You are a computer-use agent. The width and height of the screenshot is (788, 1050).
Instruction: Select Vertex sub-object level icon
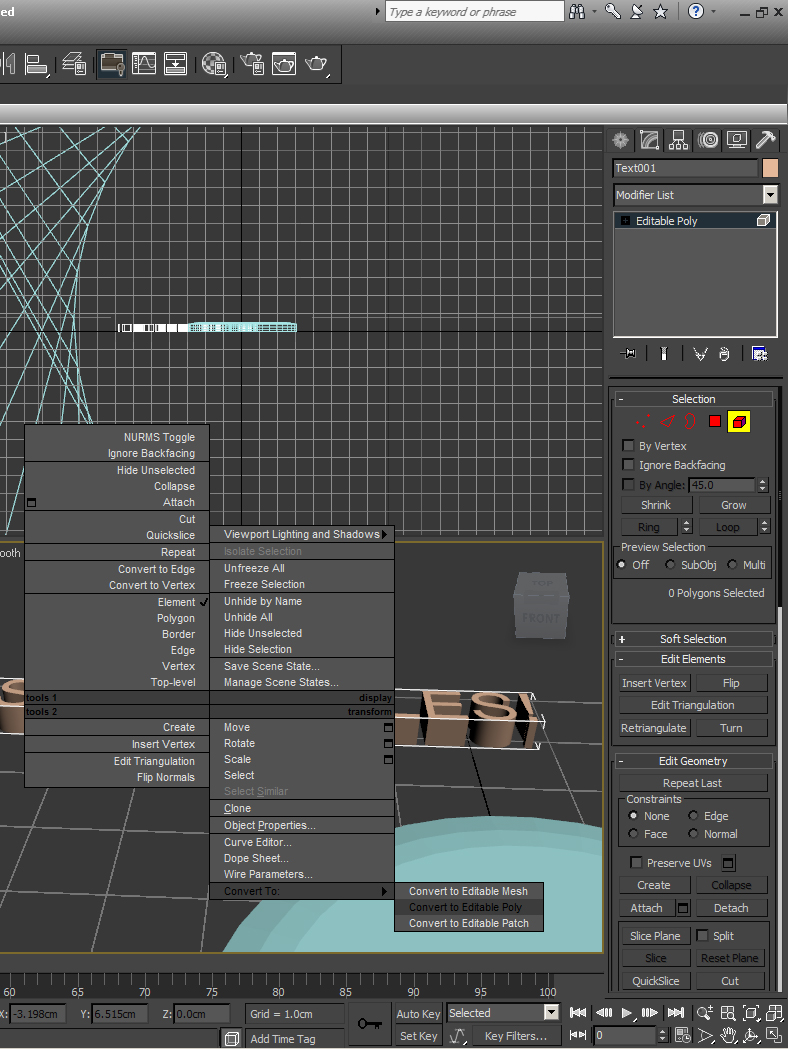pyautogui.click(x=643, y=421)
